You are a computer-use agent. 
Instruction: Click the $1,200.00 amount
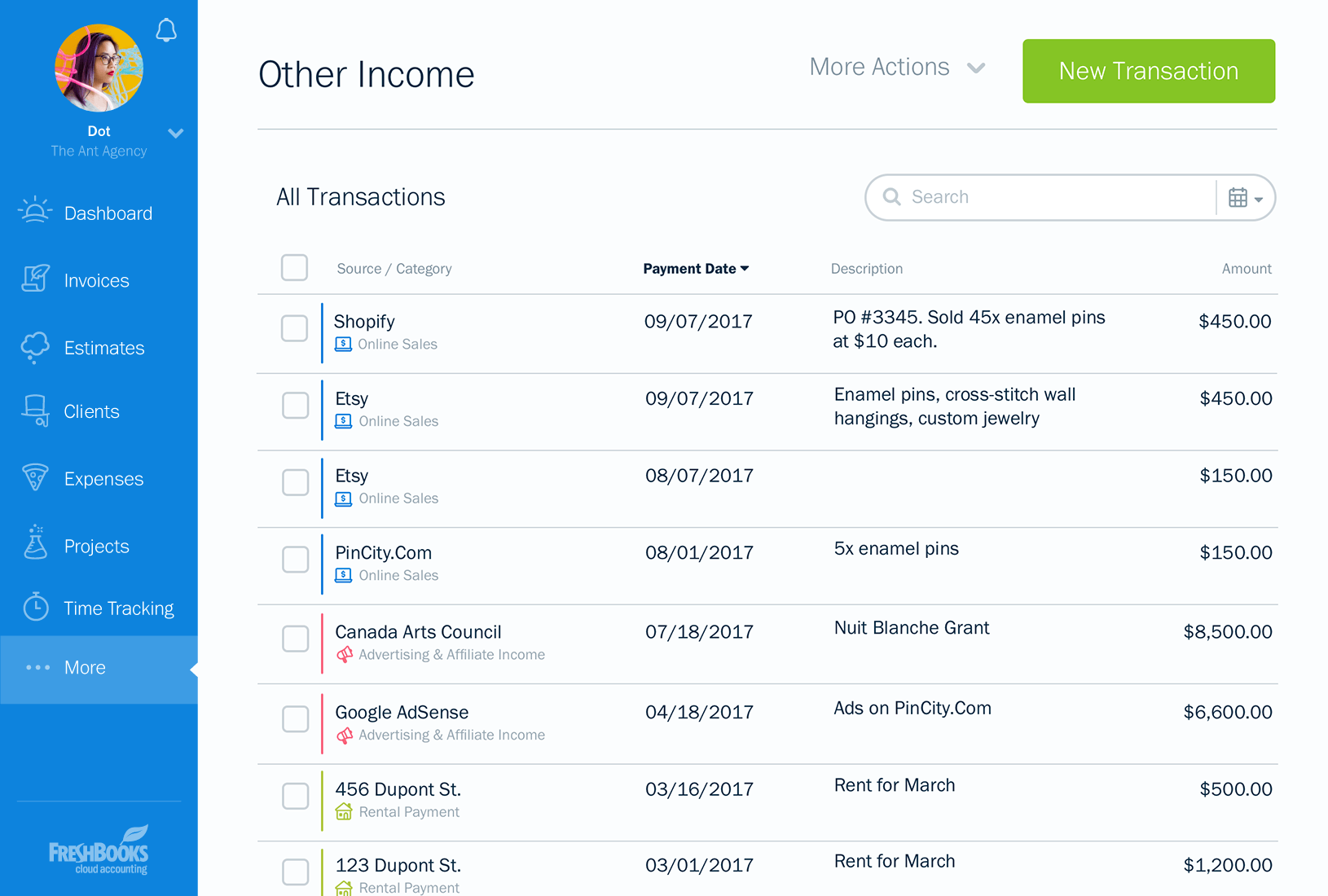tap(1228, 866)
